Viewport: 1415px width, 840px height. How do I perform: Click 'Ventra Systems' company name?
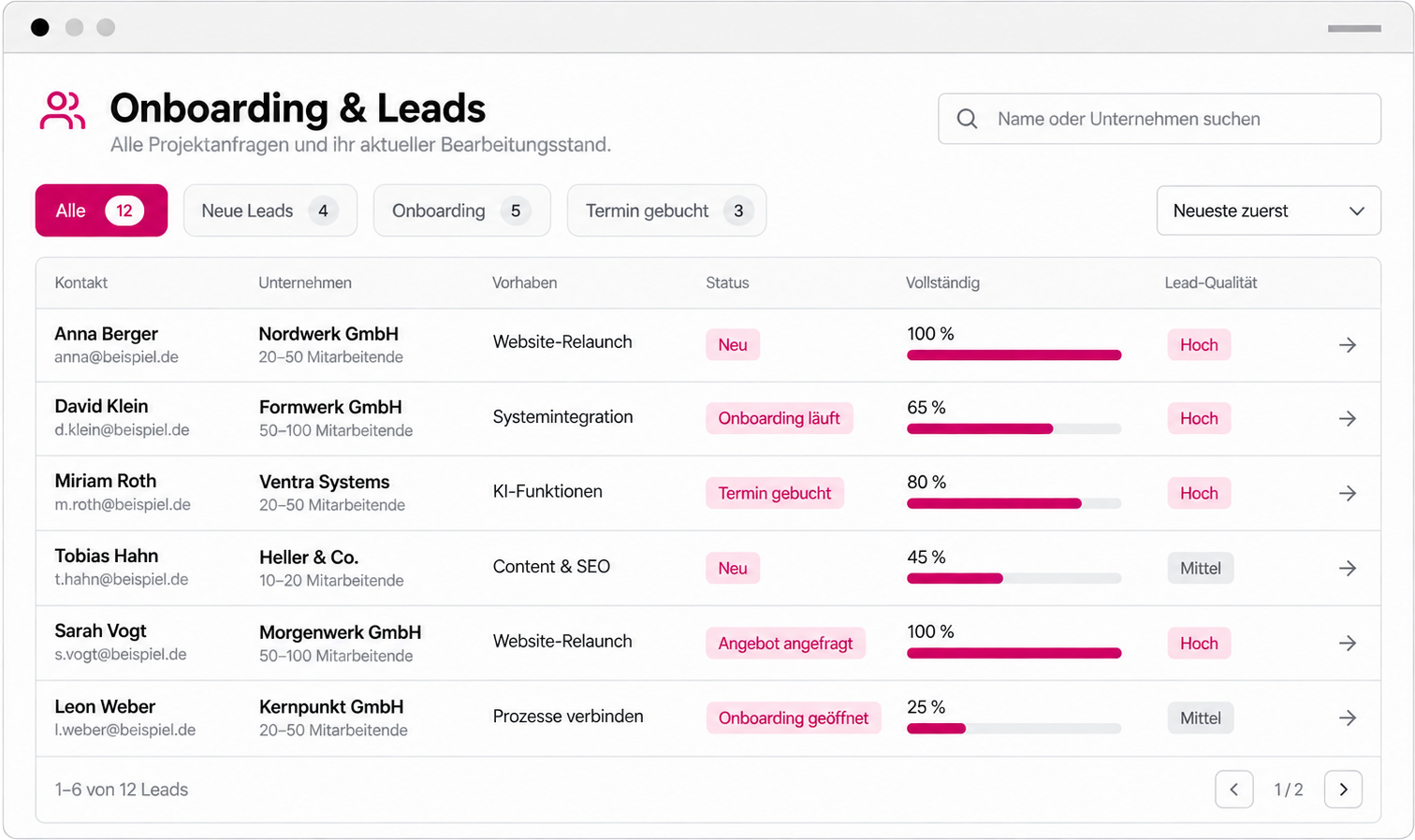[x=324, y=482]
